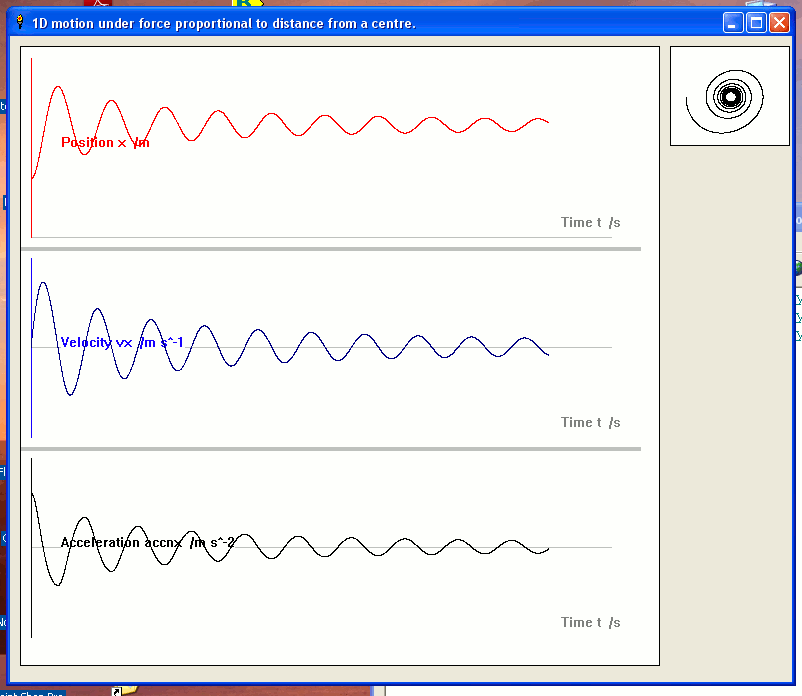Maximize the 1D motion window
The height and width of the screenshot is (696, 802).
[x=757, y=22]
